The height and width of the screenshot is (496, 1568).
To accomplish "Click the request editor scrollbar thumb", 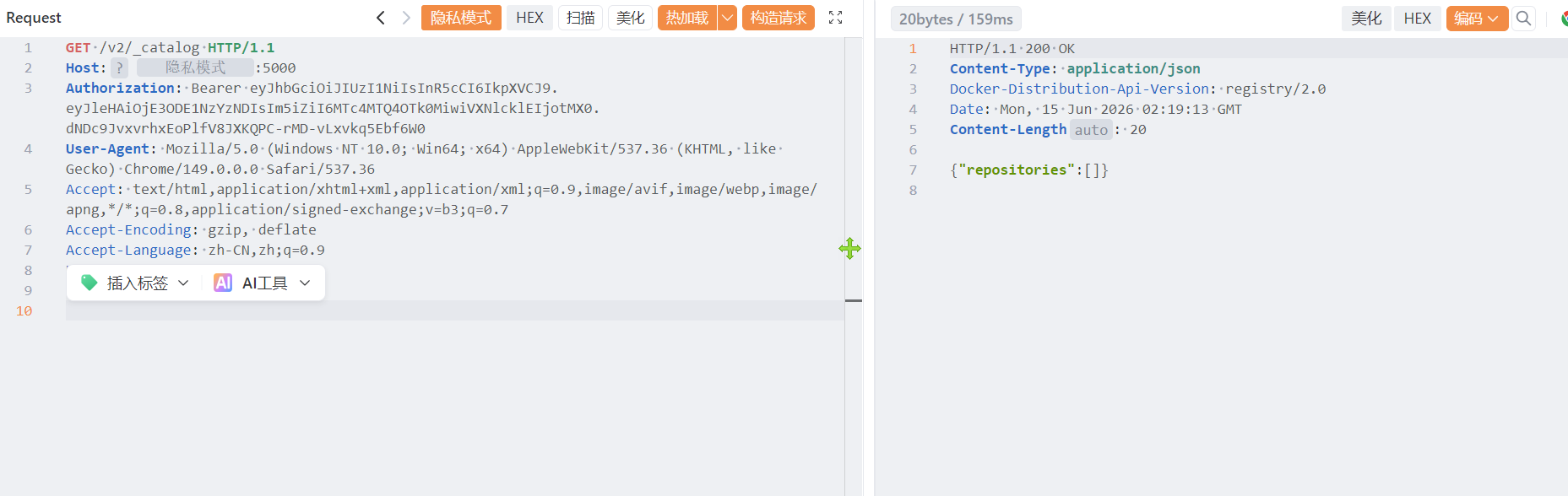I will pos(854,300).
